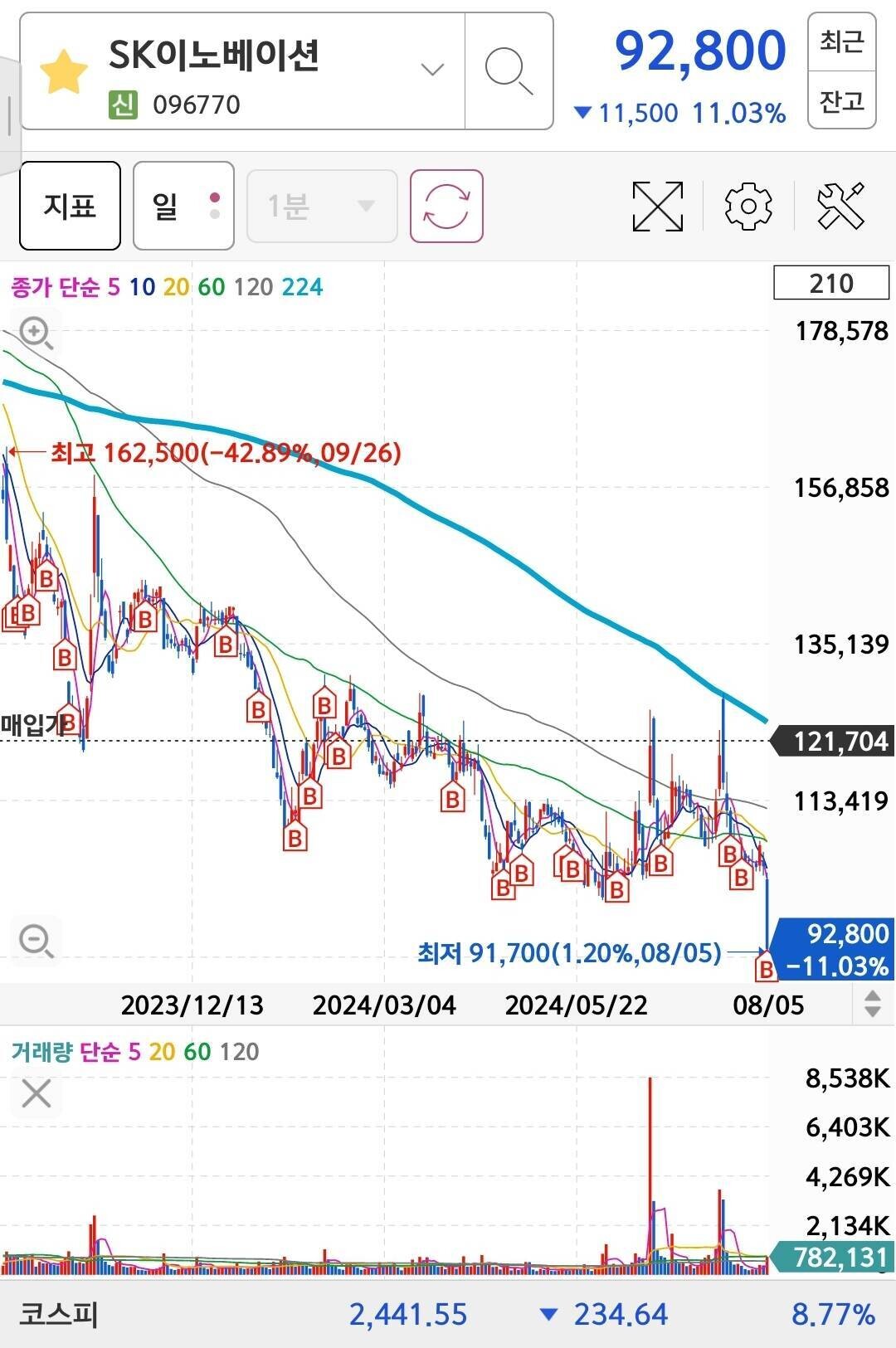Zoom out of the price chart
This screenshot has height=1348, width=896.
(37, 941)
